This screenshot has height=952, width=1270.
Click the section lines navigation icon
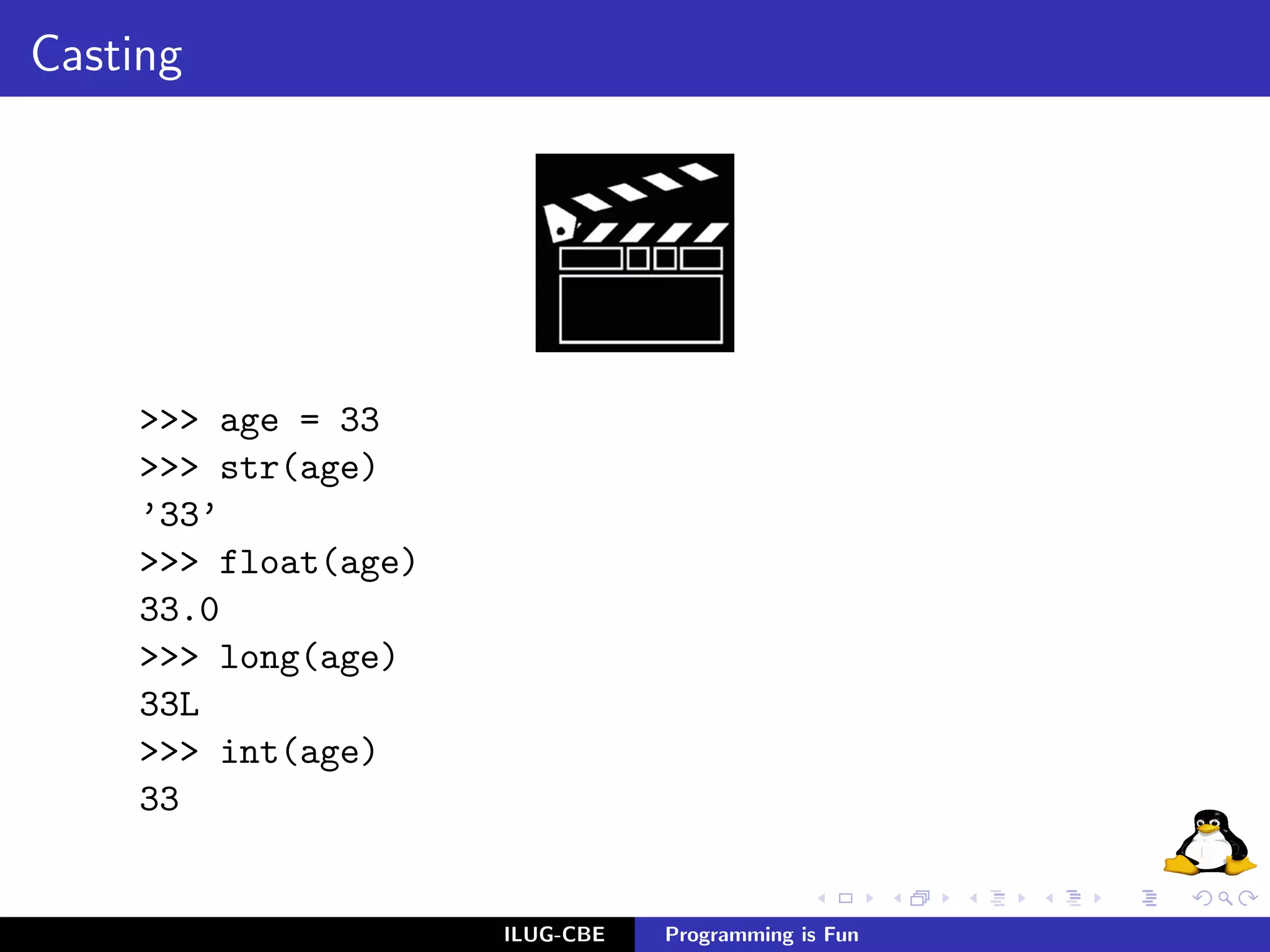(1073, 898)
